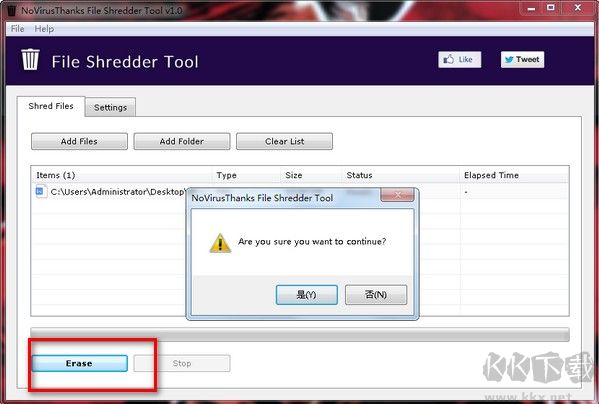Click the dialog title 'NoVirusThanks File Shredder Tool'
The height and width of the screenshot is (404, 599).
tap(262, 198)
